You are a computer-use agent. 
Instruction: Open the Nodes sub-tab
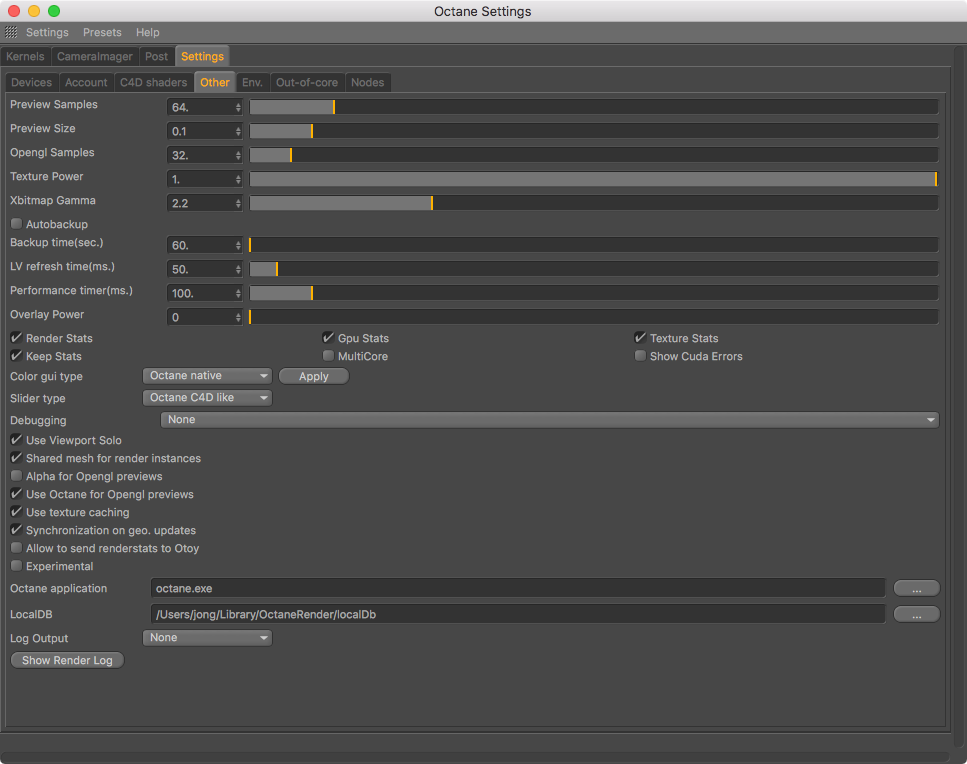368,82
